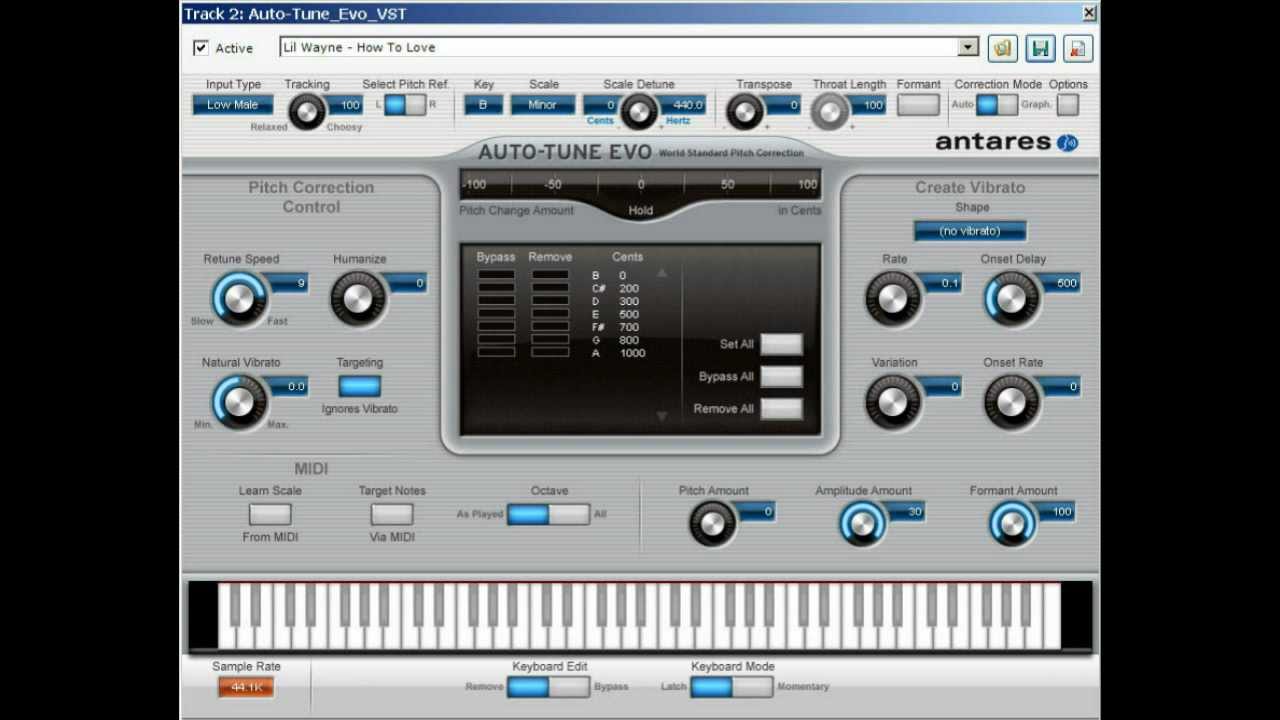Viewport: 1280px width, 720px height.
Task: Click the Humanize knob
Action: 357,298
